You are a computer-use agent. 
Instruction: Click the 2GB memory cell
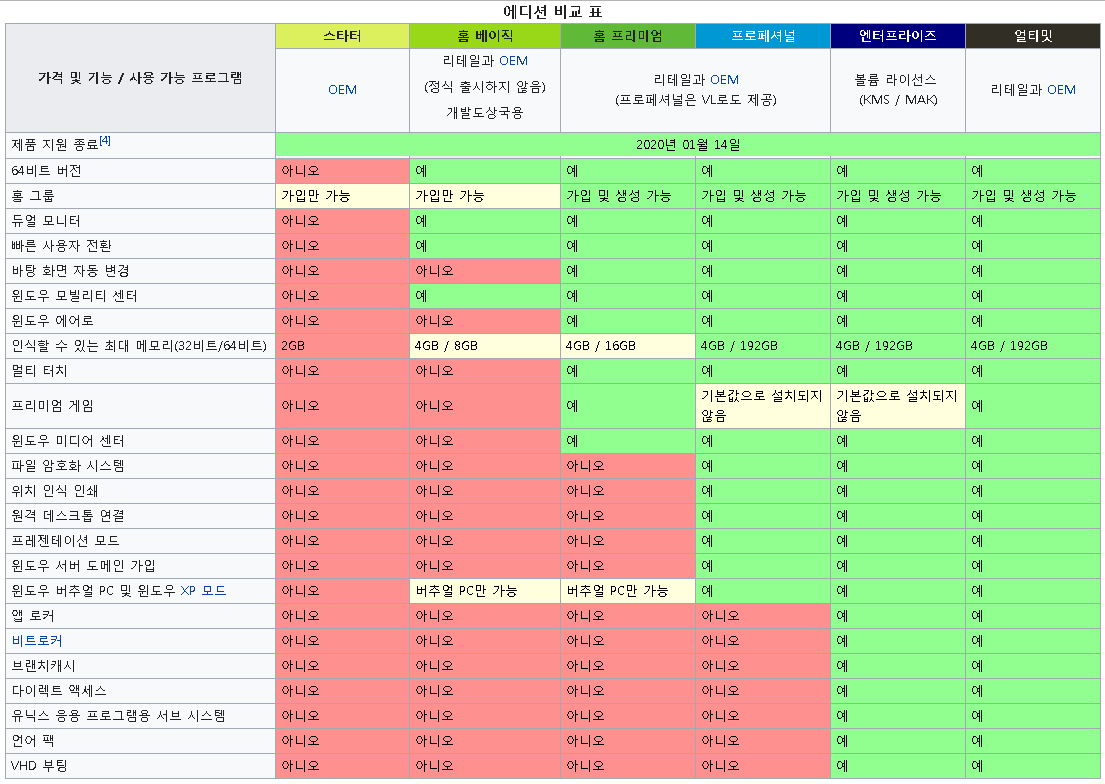pyautogui.click(x=342, y=346)
